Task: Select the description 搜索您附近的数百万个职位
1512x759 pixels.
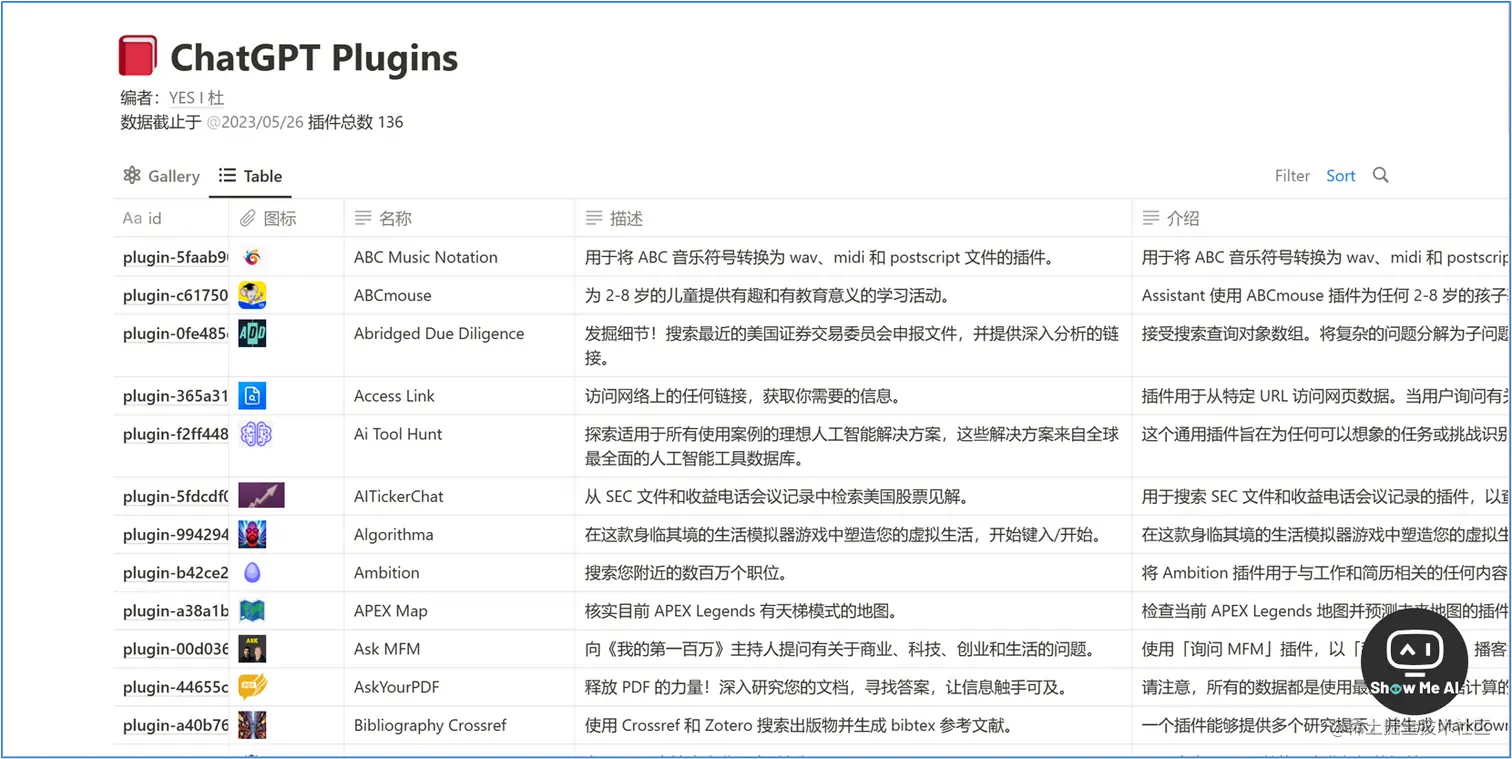Action: pos(853,572)
